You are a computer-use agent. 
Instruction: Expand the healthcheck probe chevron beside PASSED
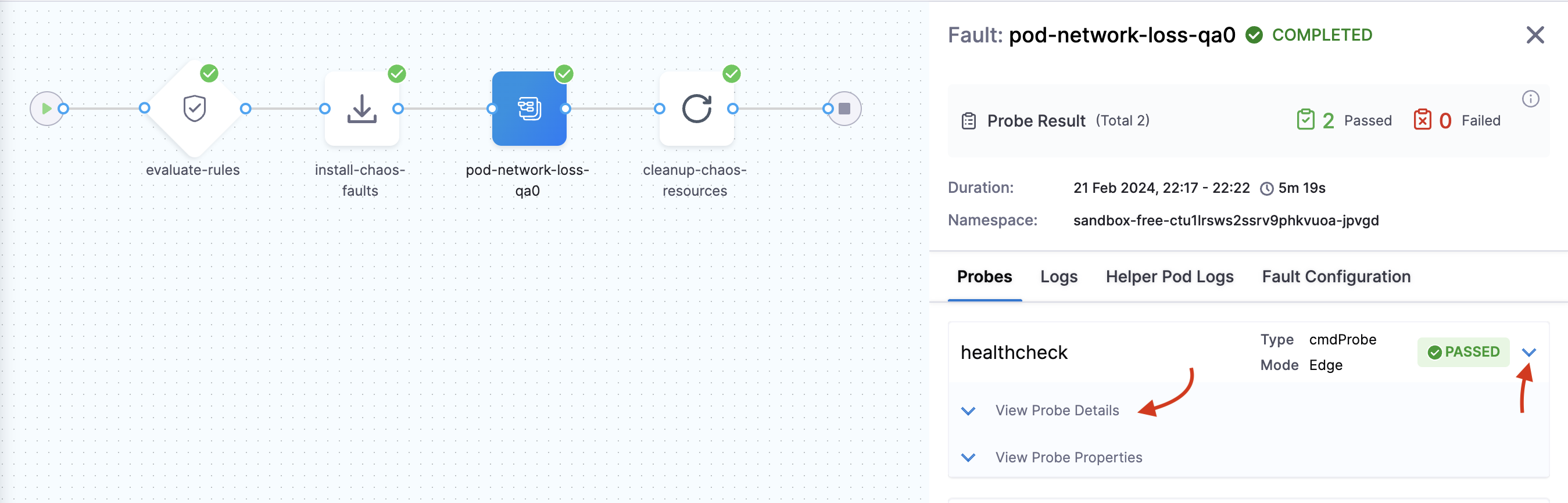[x=1528, y=352]
